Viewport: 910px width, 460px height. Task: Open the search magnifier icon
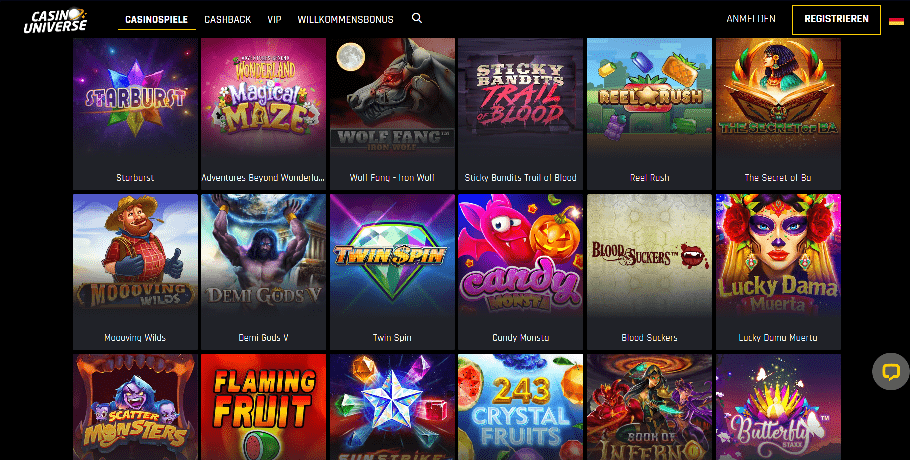click(x=417, y=18)
